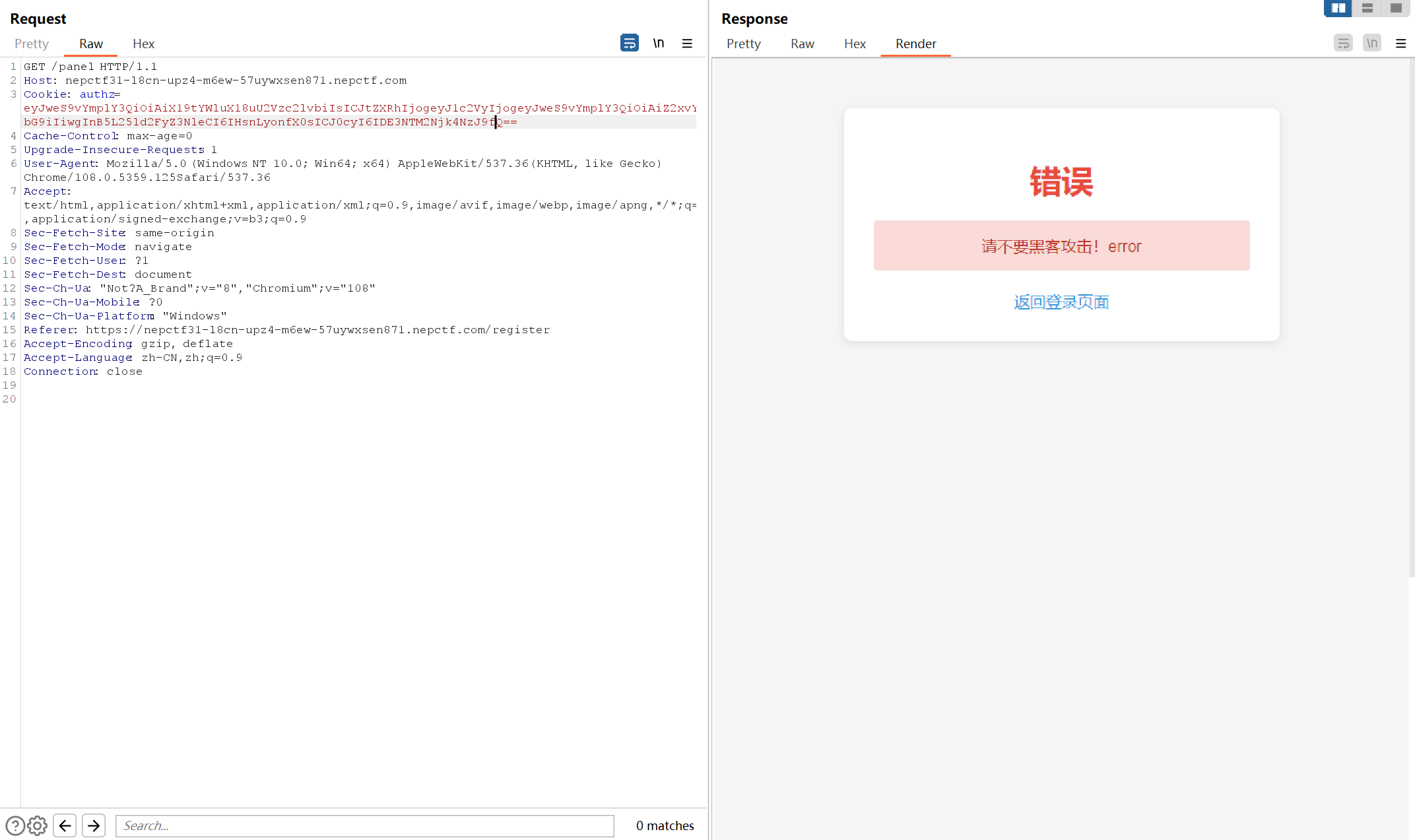Click the Response panel title

point(754,18)
